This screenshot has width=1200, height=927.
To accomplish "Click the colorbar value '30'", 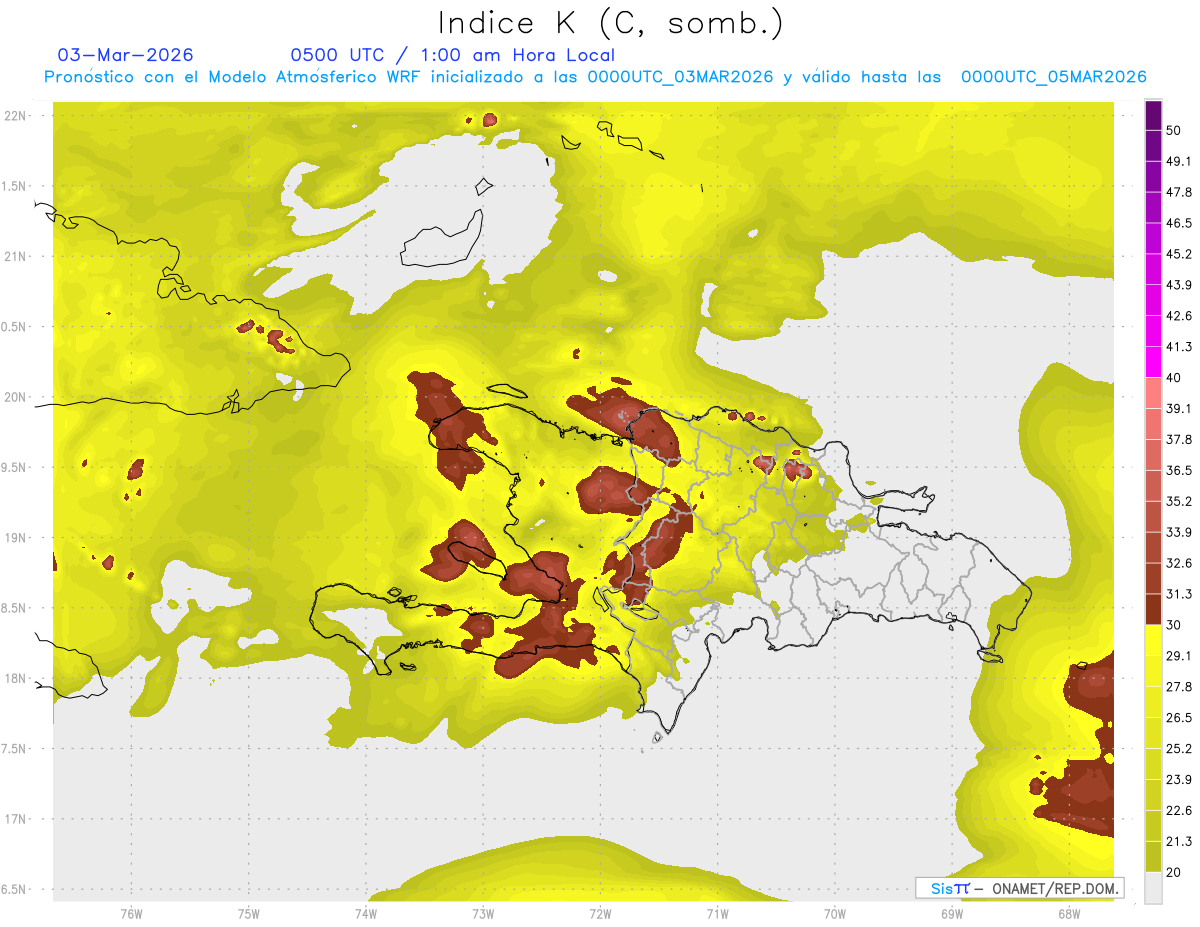I will tap(1174, 625).
